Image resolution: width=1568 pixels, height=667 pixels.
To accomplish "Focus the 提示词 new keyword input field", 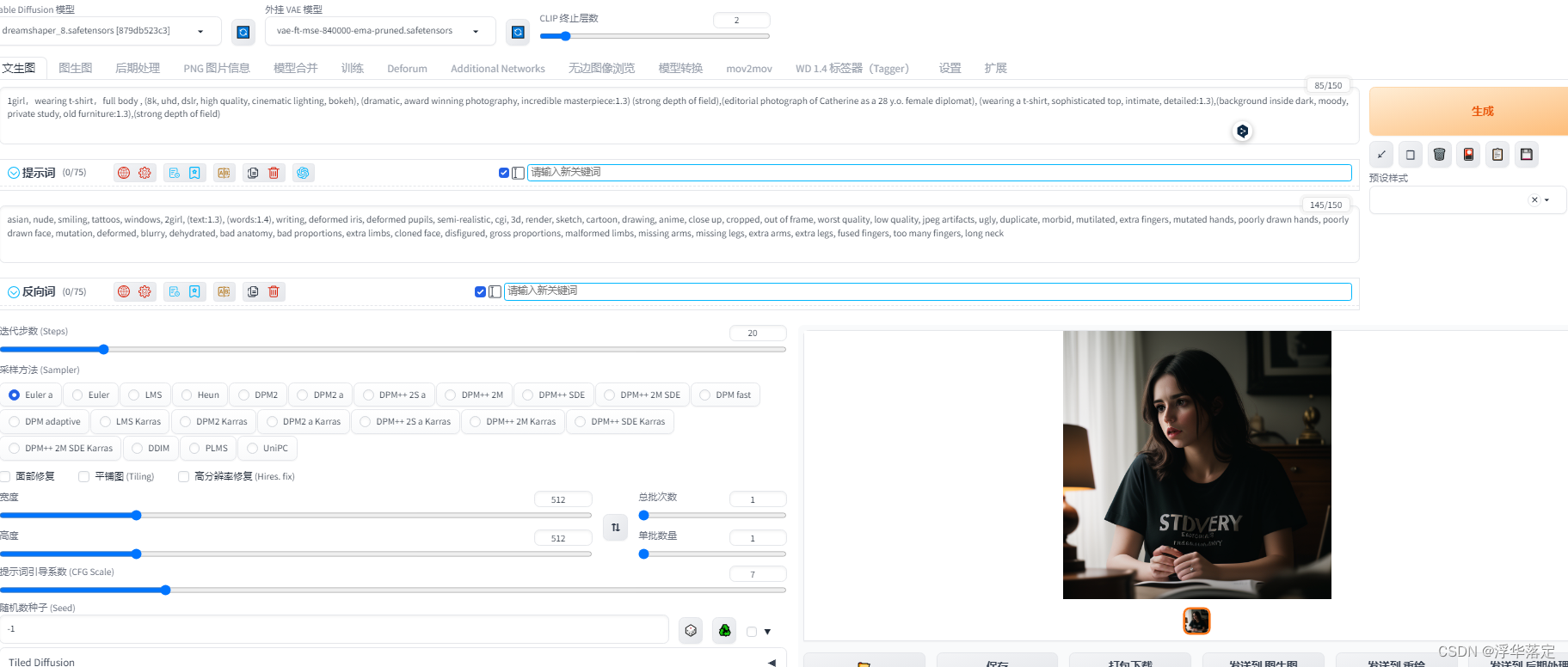I will tap(939, 173).
